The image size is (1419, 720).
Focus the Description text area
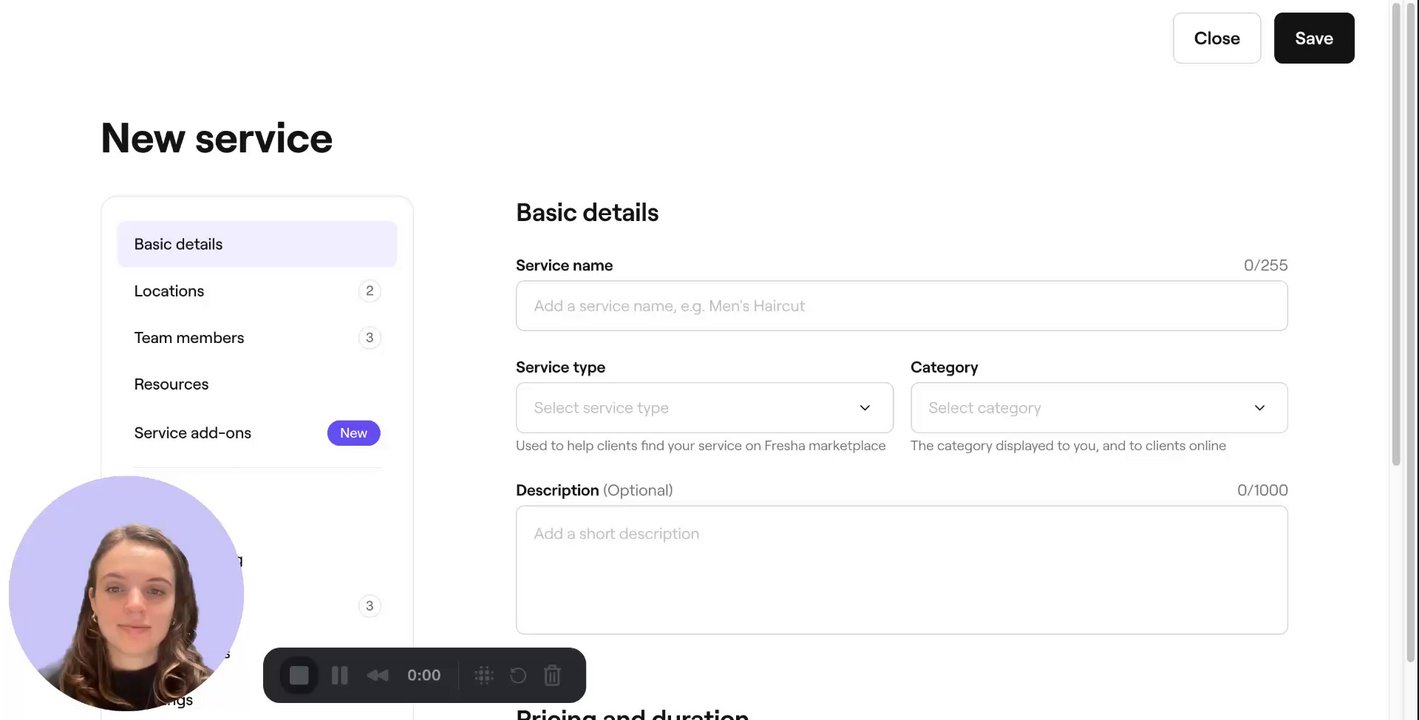point(901,570)
